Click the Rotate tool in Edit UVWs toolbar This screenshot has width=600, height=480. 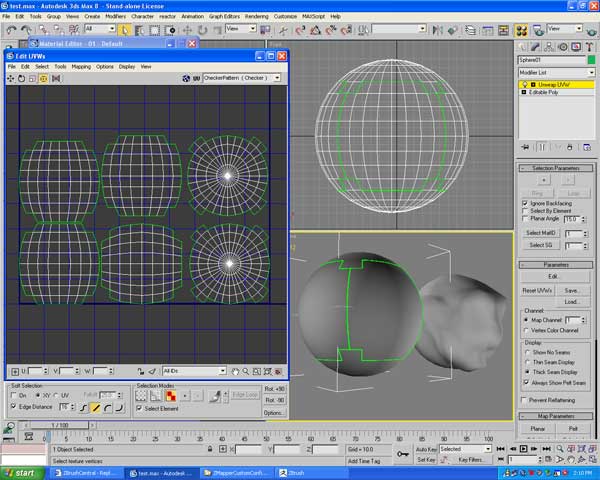click(x=21, y=78)
